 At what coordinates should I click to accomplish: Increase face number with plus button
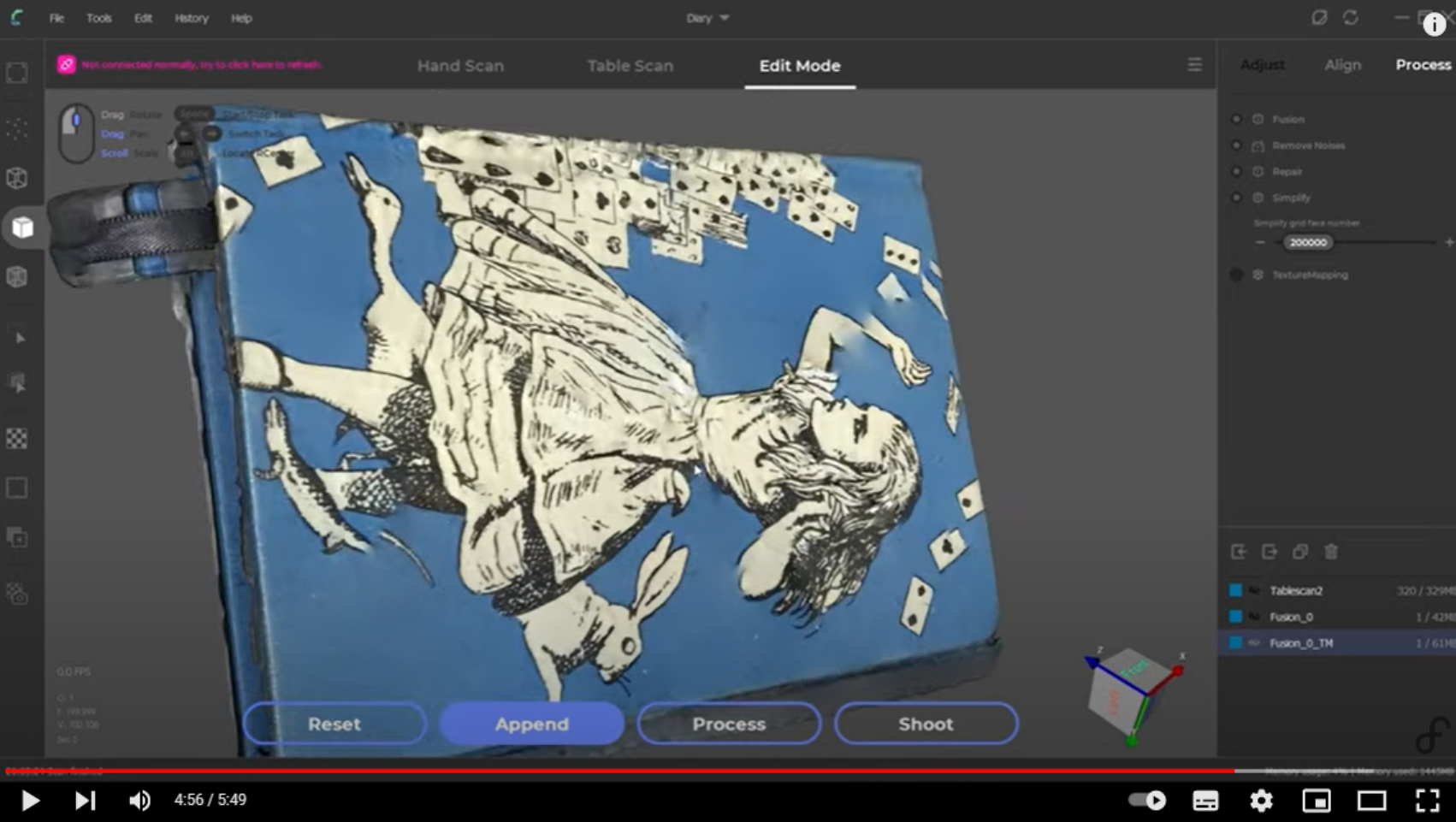click(x=1449, y=242)
